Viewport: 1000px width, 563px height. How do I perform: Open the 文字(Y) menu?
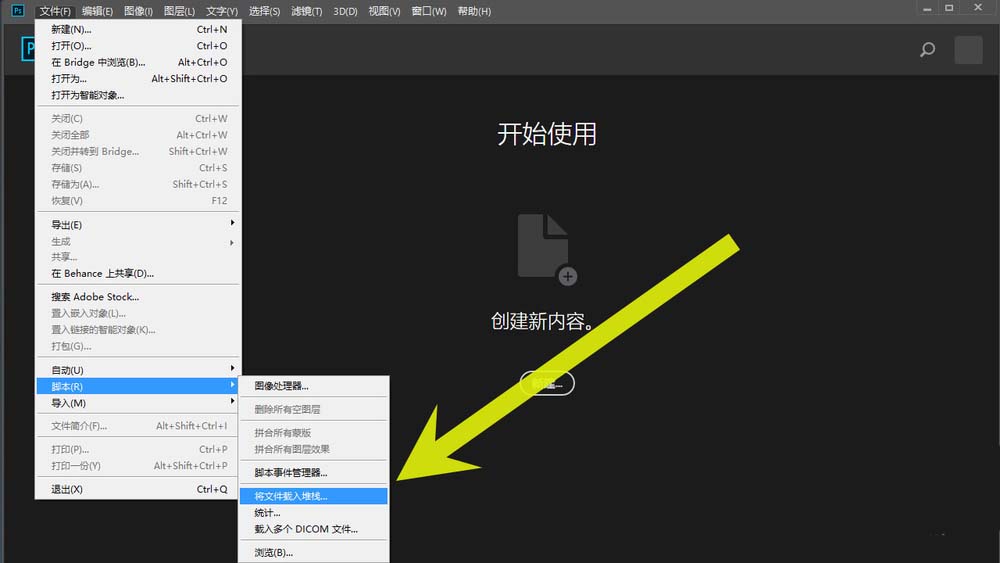221,11
